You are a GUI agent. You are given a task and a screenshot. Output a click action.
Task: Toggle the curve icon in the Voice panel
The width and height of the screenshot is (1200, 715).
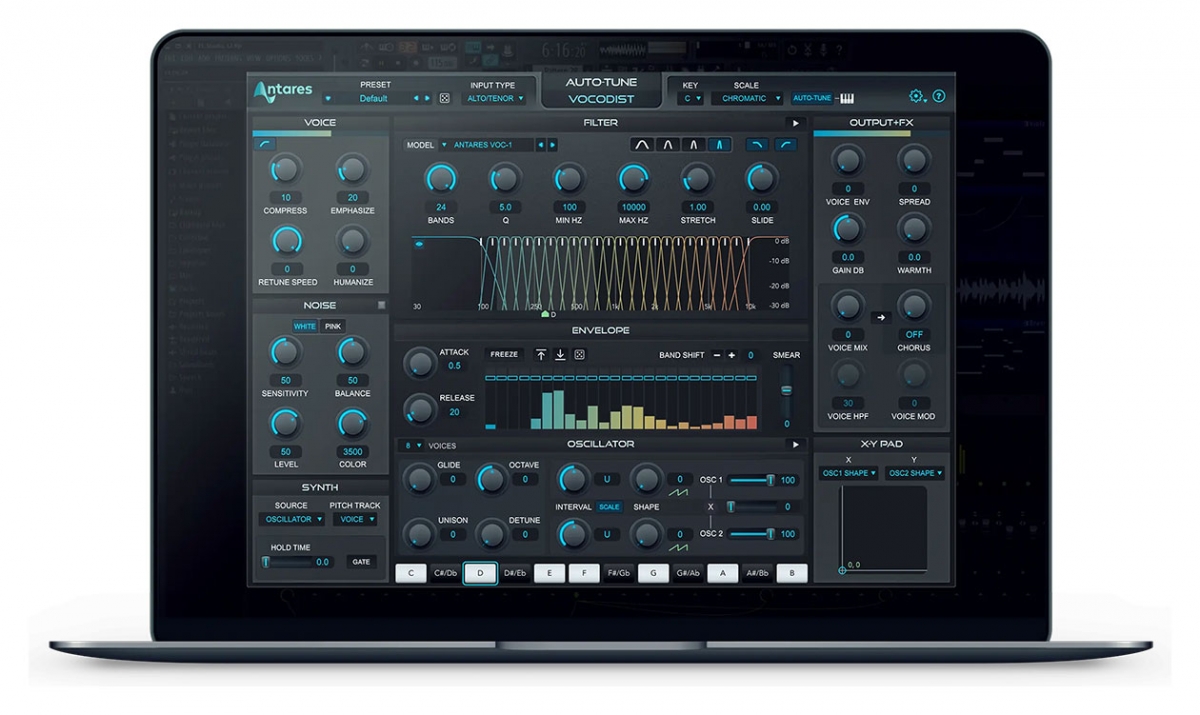(265, 145)
